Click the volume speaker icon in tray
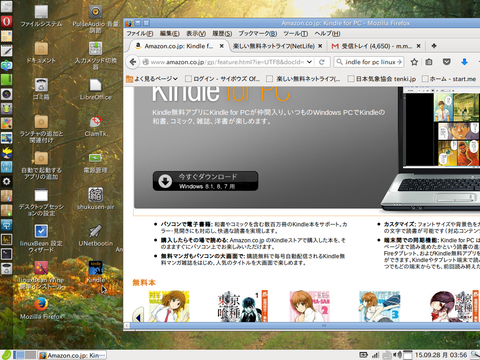Screen dimensions: 480x360 point(397,355)
